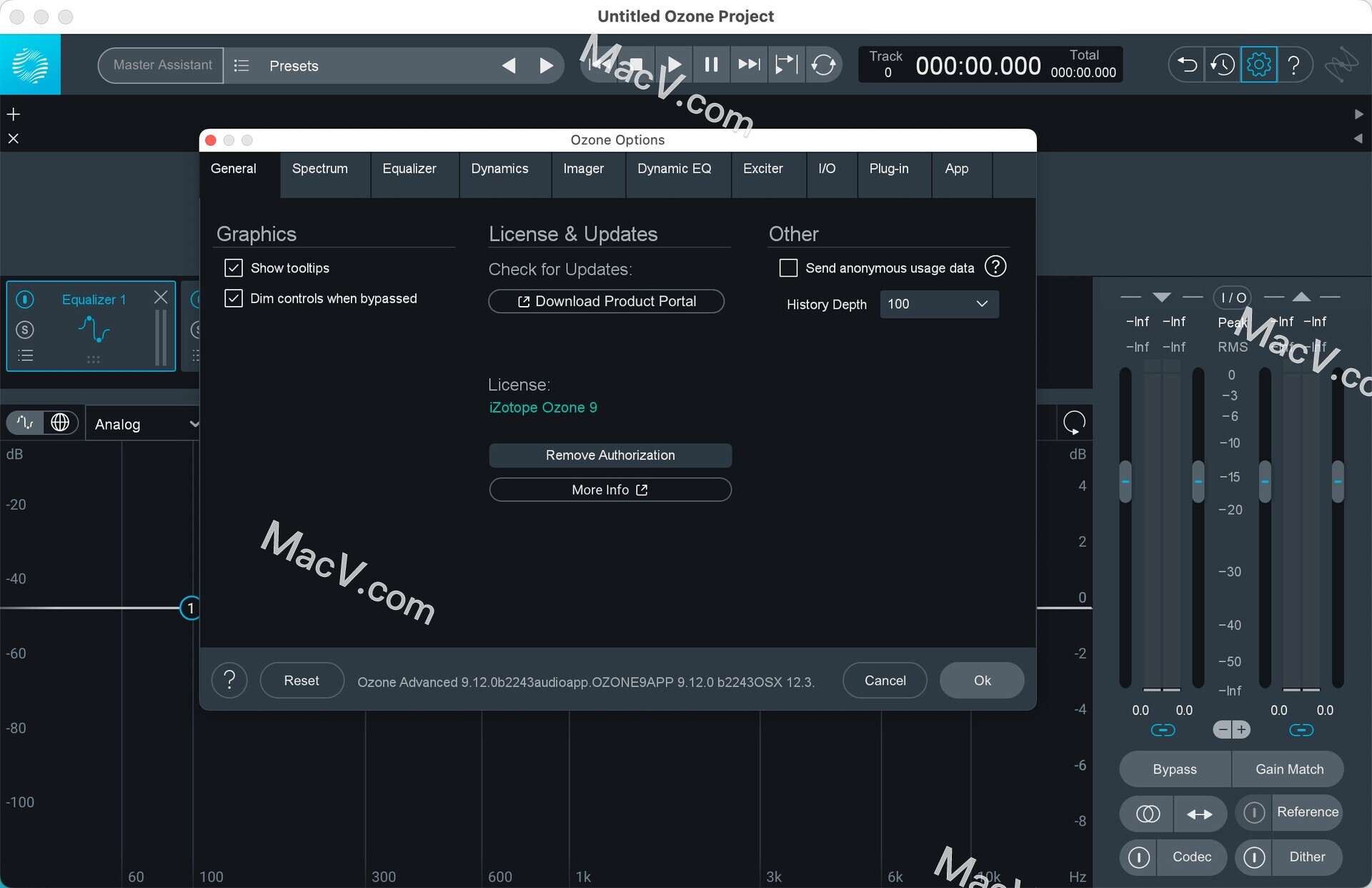The height and width of the screenshot is (888, 1372).
Task: Toggle Reference power button
Action: pyautogui.click(x=1254, y=812)
